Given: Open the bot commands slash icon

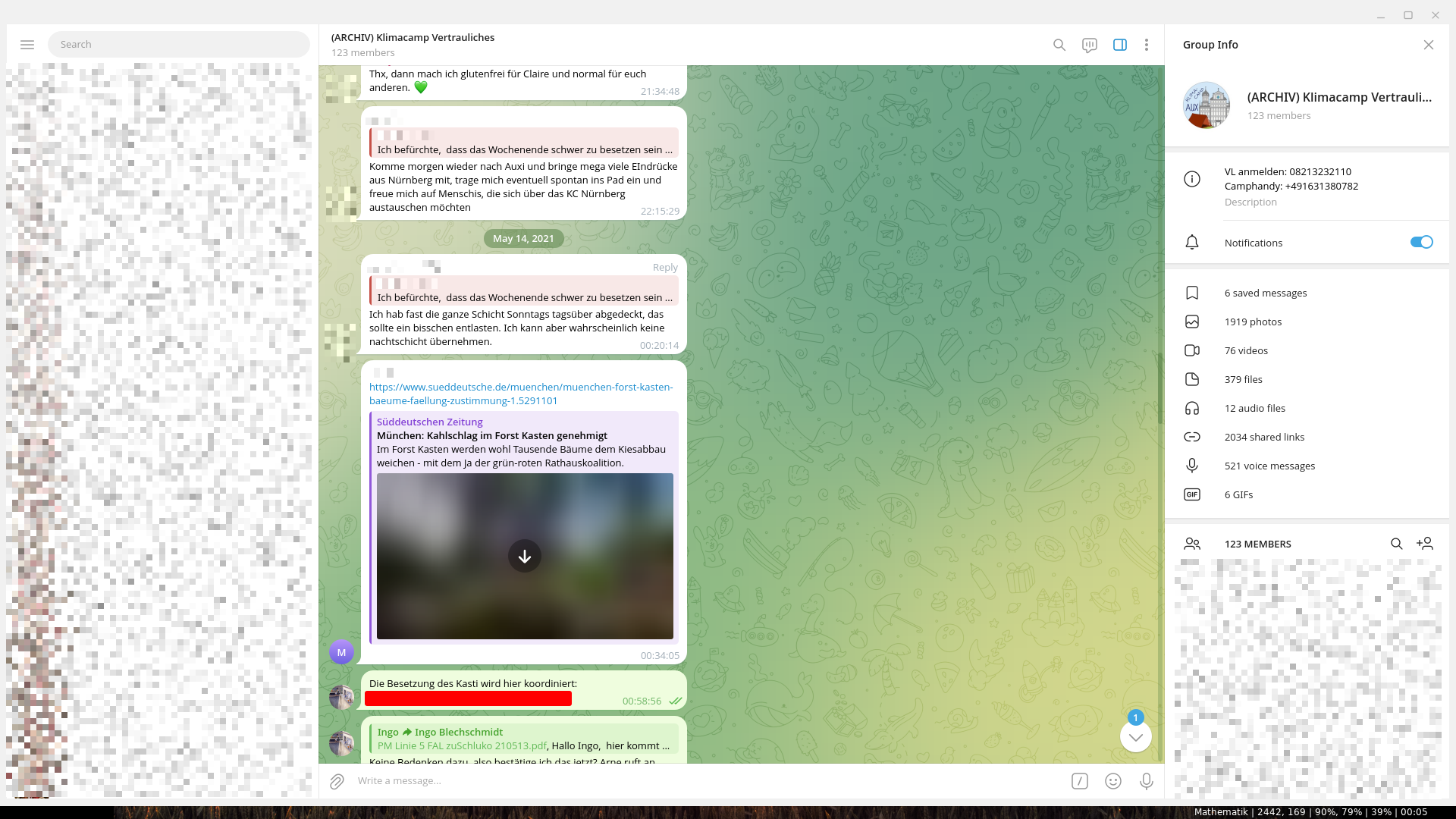Looking at the screenshot, I should point(1080,781).
